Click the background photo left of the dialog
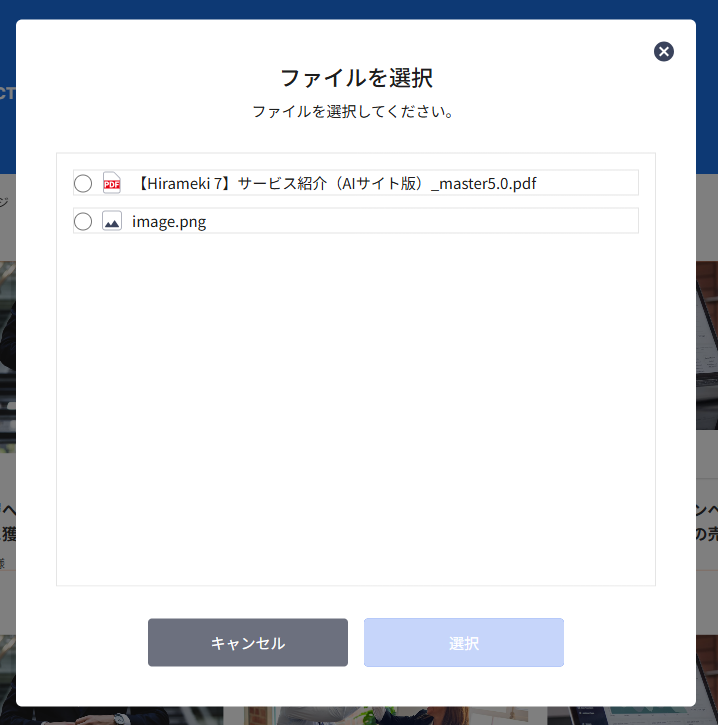The image size is (718, 725). [7, 340]
